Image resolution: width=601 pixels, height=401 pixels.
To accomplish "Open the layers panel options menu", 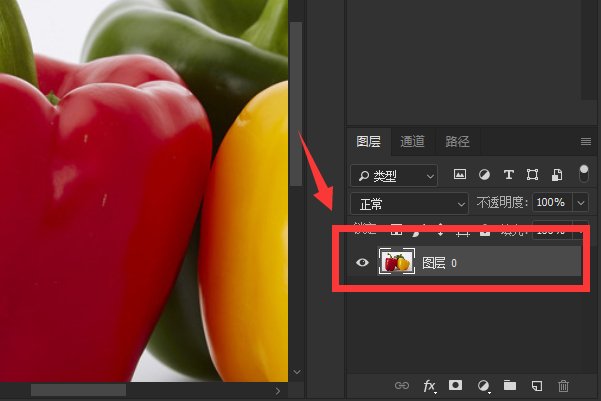I will pyautogui.click(x=586, y=141).
